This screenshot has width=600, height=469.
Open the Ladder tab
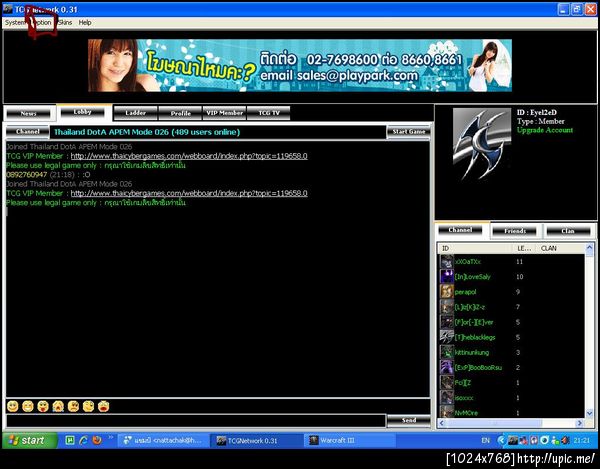tap(135, 113)
